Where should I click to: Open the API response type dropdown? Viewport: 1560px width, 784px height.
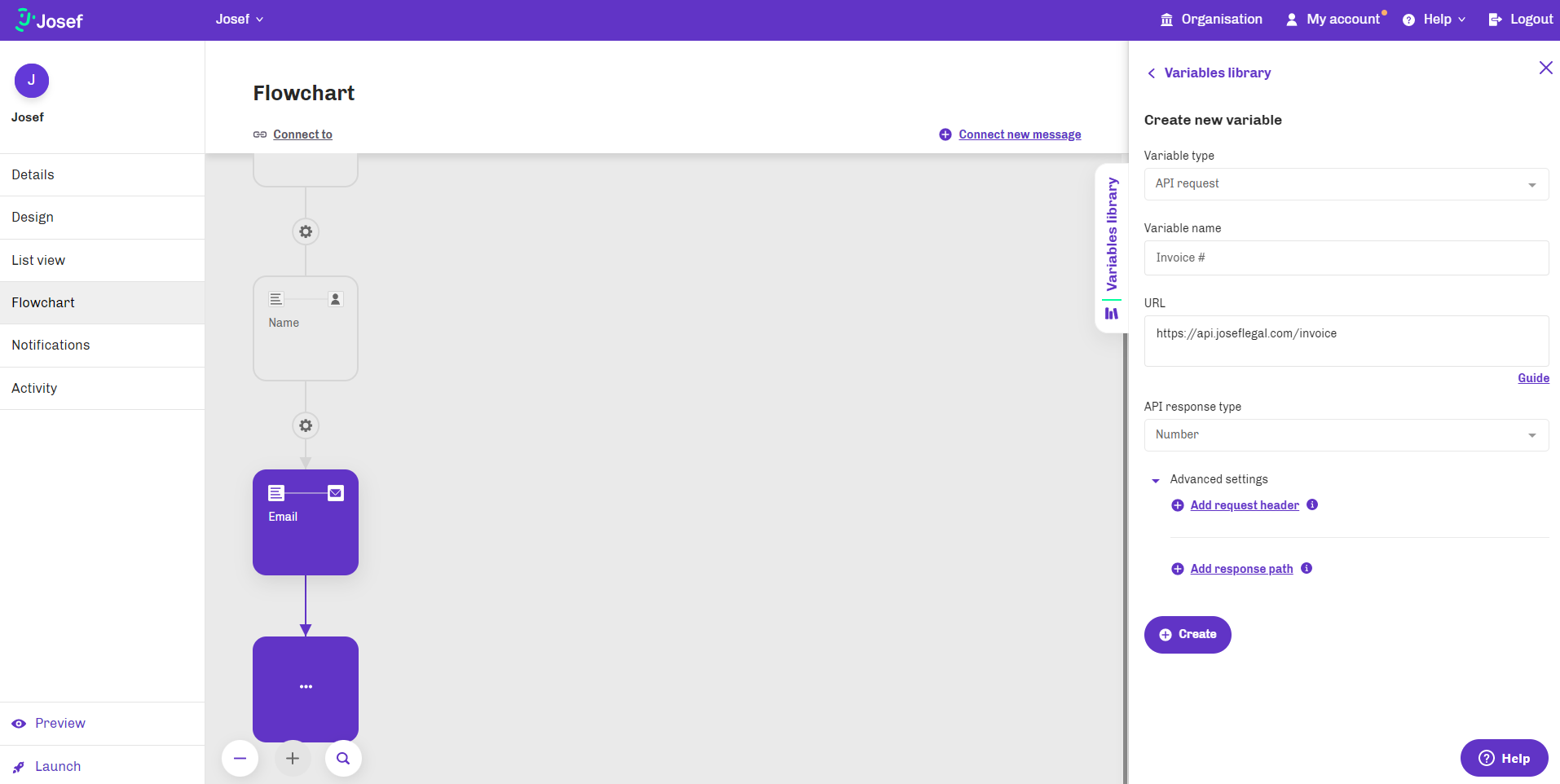tap(1346, 435)
